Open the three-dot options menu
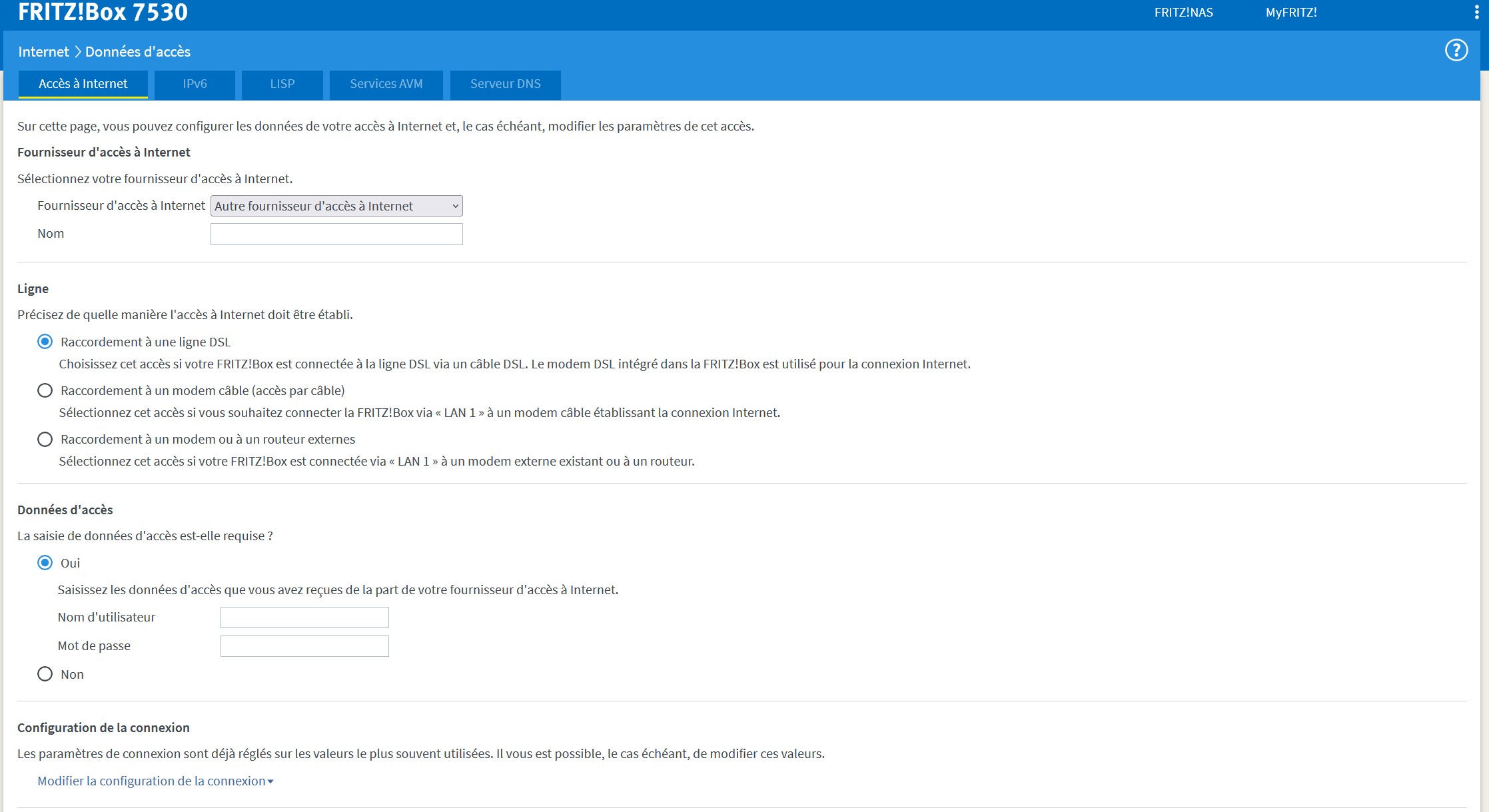 [1476, 13]
